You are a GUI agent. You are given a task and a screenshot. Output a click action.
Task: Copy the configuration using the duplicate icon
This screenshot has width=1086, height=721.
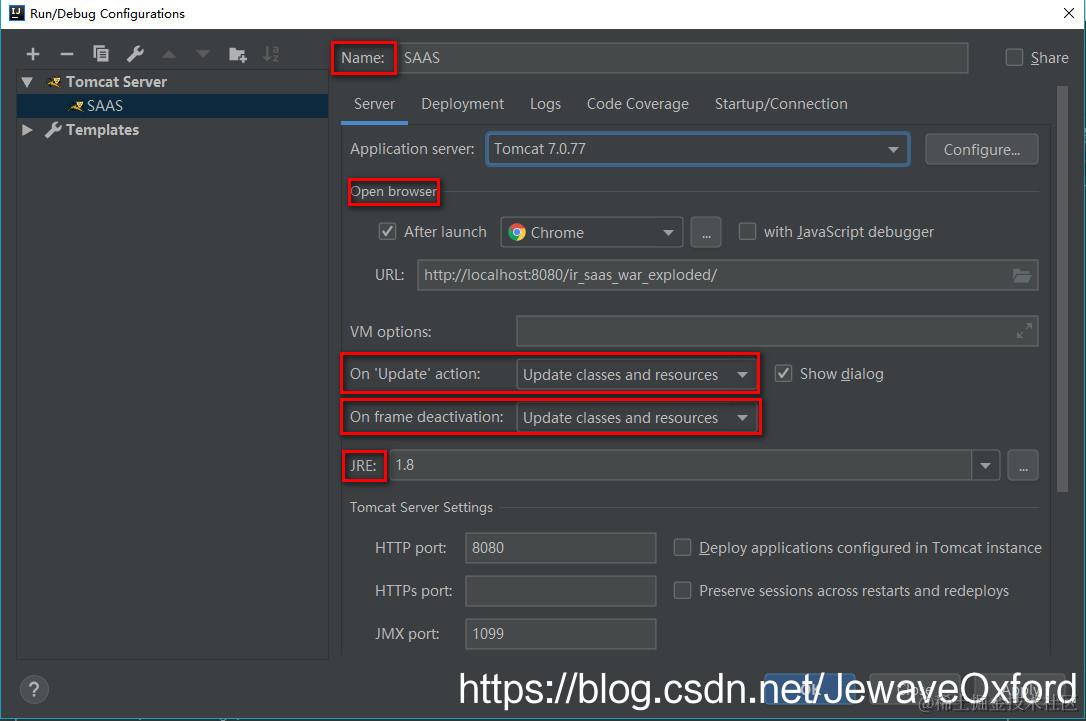click(100, 54)
